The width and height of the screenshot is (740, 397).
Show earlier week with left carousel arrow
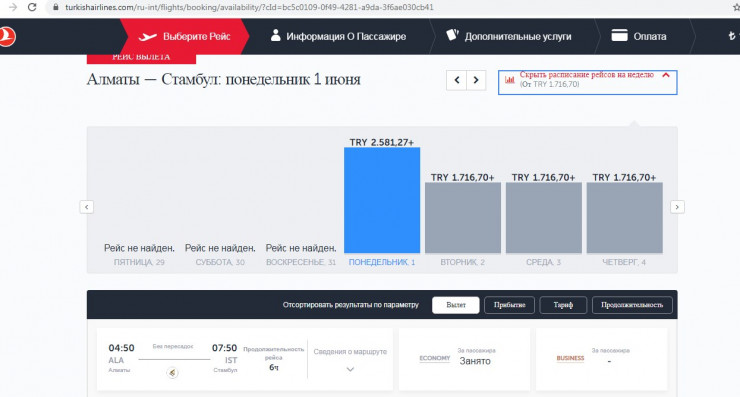pyautogui.click(x=86, y=207)
